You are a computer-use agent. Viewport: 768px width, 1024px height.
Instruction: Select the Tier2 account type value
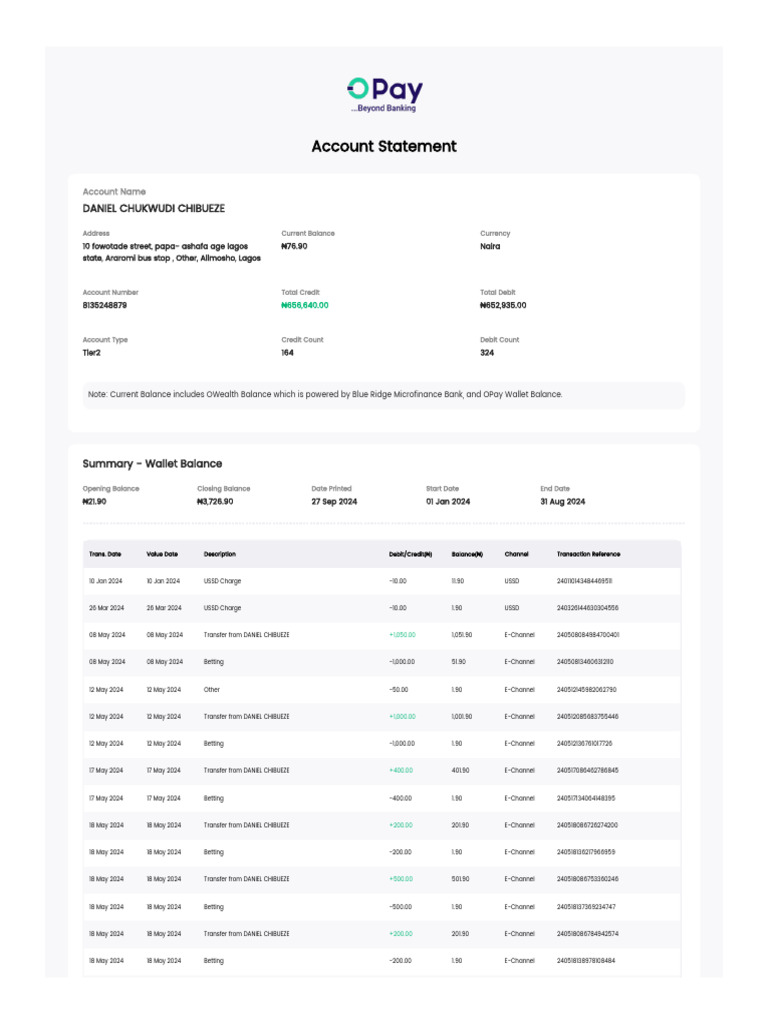point(91,352)
